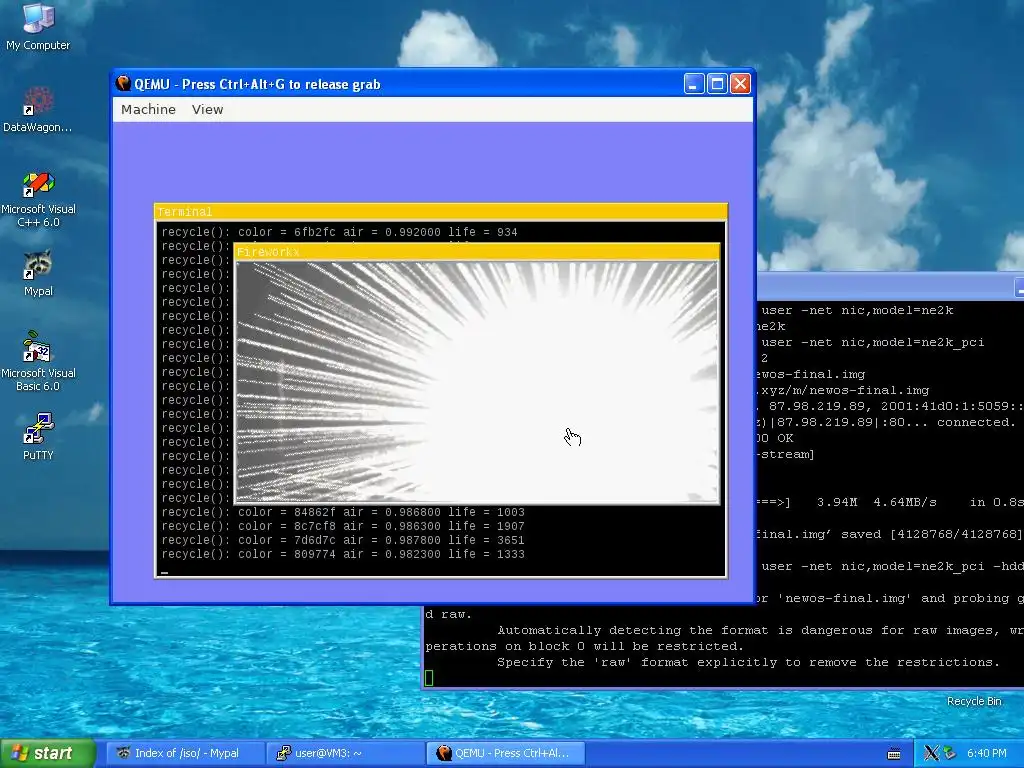Click the 'color = 809774' terminal line
Viewport: 1024px width, 768px height.
coord(343,554)
